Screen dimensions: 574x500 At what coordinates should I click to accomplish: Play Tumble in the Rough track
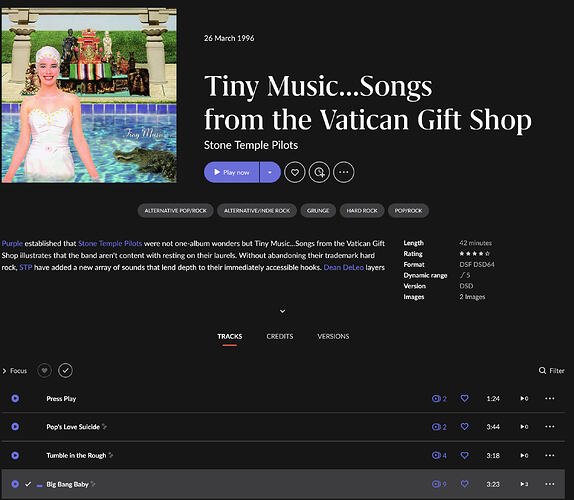(x=15, y=455)
